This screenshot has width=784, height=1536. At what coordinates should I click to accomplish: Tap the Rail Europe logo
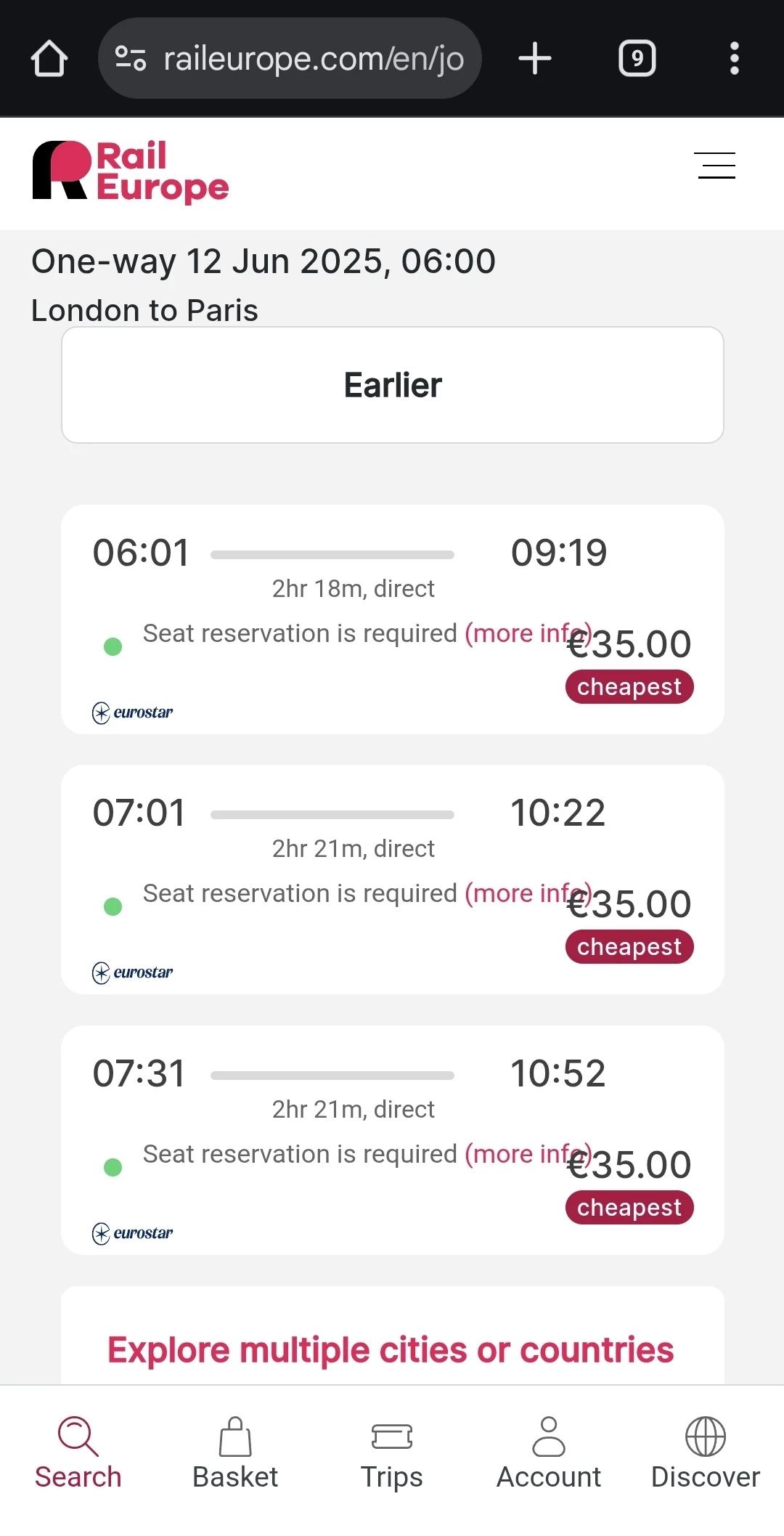pyautogui.click(x=131, y=171)
